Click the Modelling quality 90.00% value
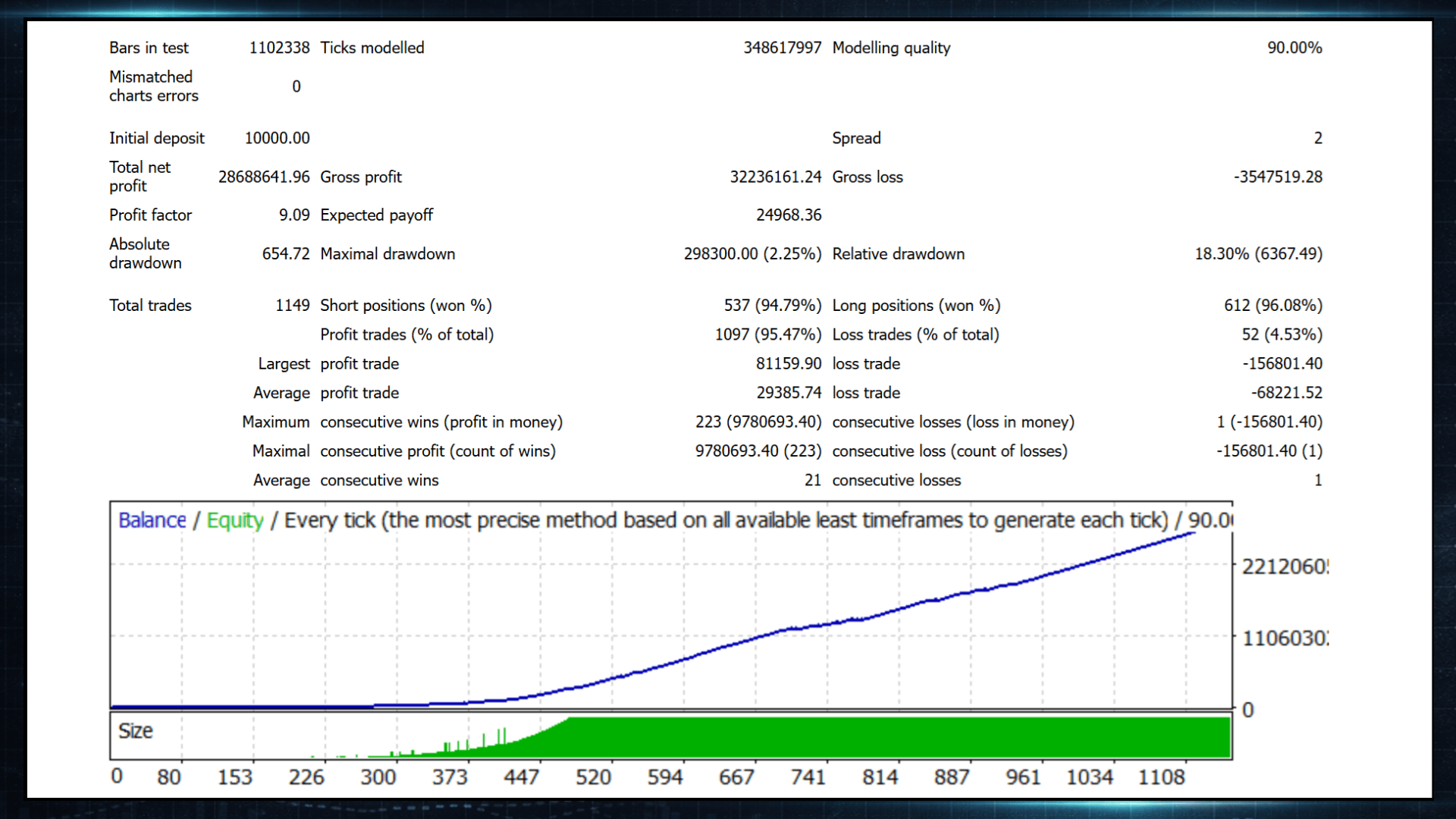1456x819 pixels. [1294, 48]
